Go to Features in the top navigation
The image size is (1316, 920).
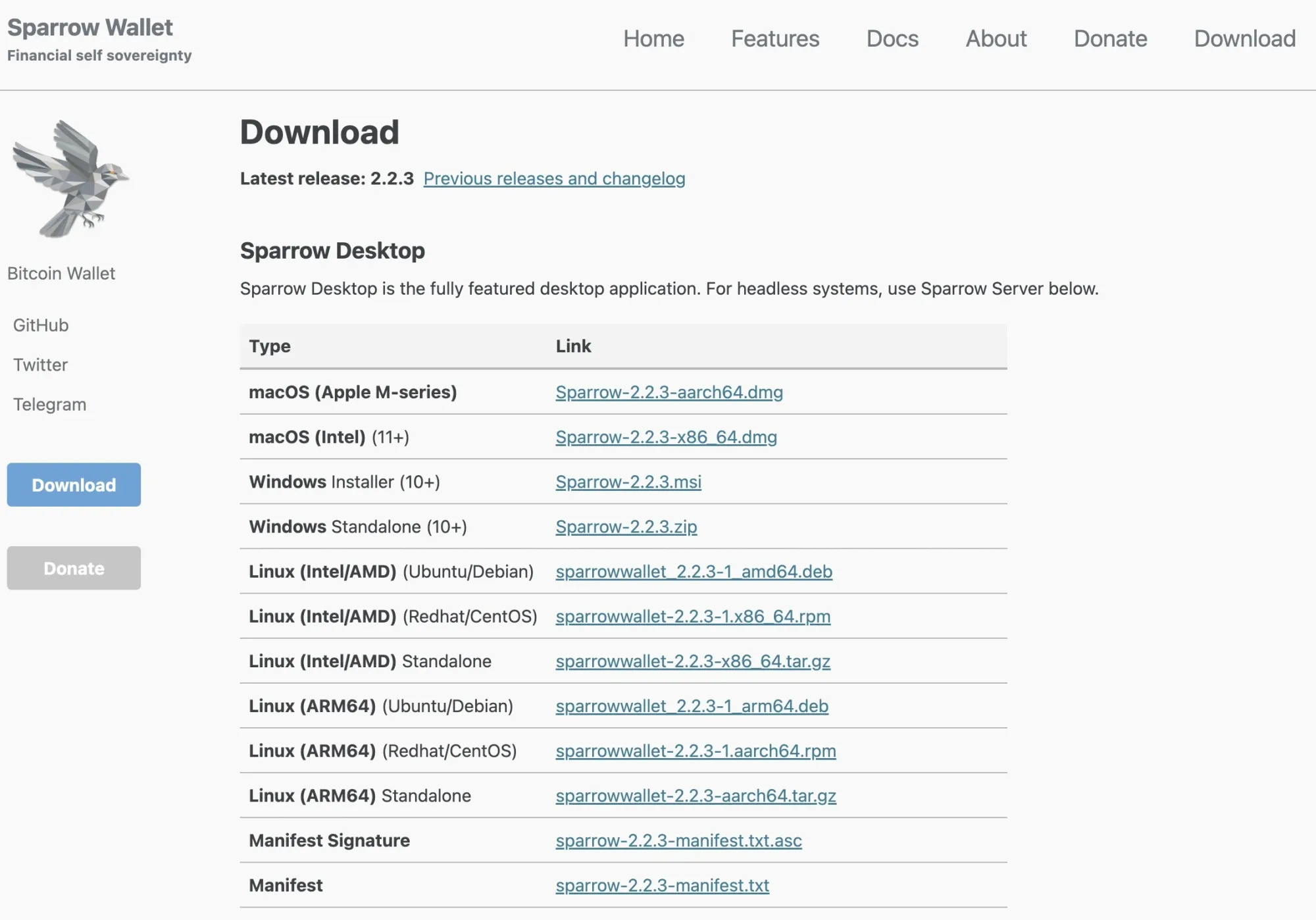775,39
